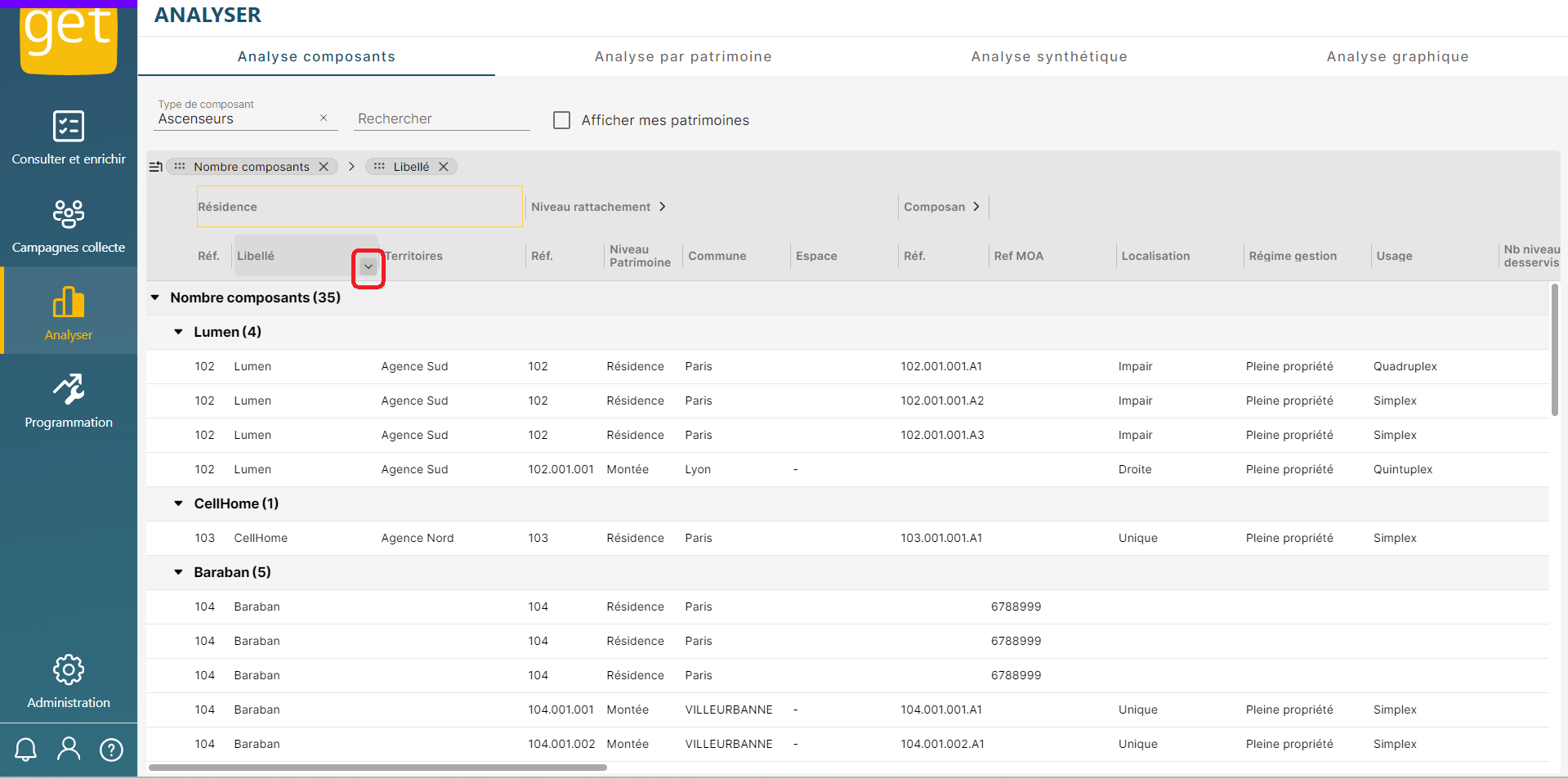Click the help question mark icon

click(111, 749)
